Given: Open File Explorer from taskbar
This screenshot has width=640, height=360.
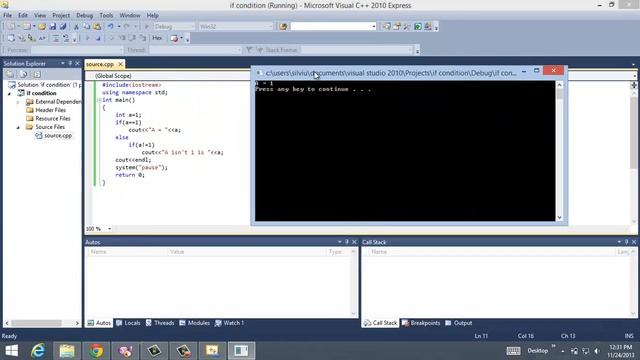Looking at the screenshot, I should pyautogui.click(x=67, y=351).
